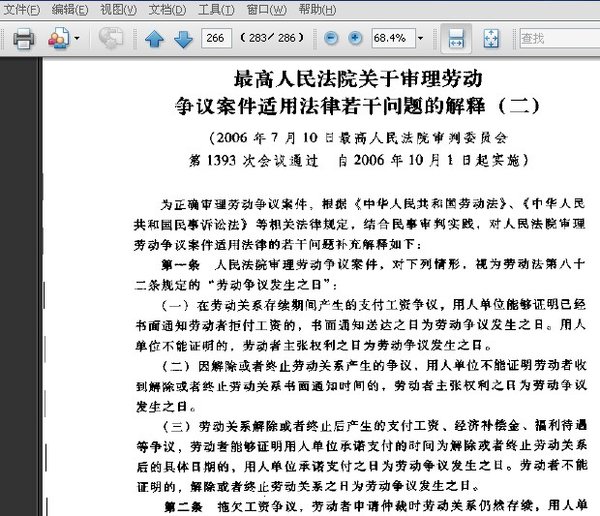Screen dimensions: 600x516
Task: Open the 编辑(E) menu
Action: click(70, 10)
